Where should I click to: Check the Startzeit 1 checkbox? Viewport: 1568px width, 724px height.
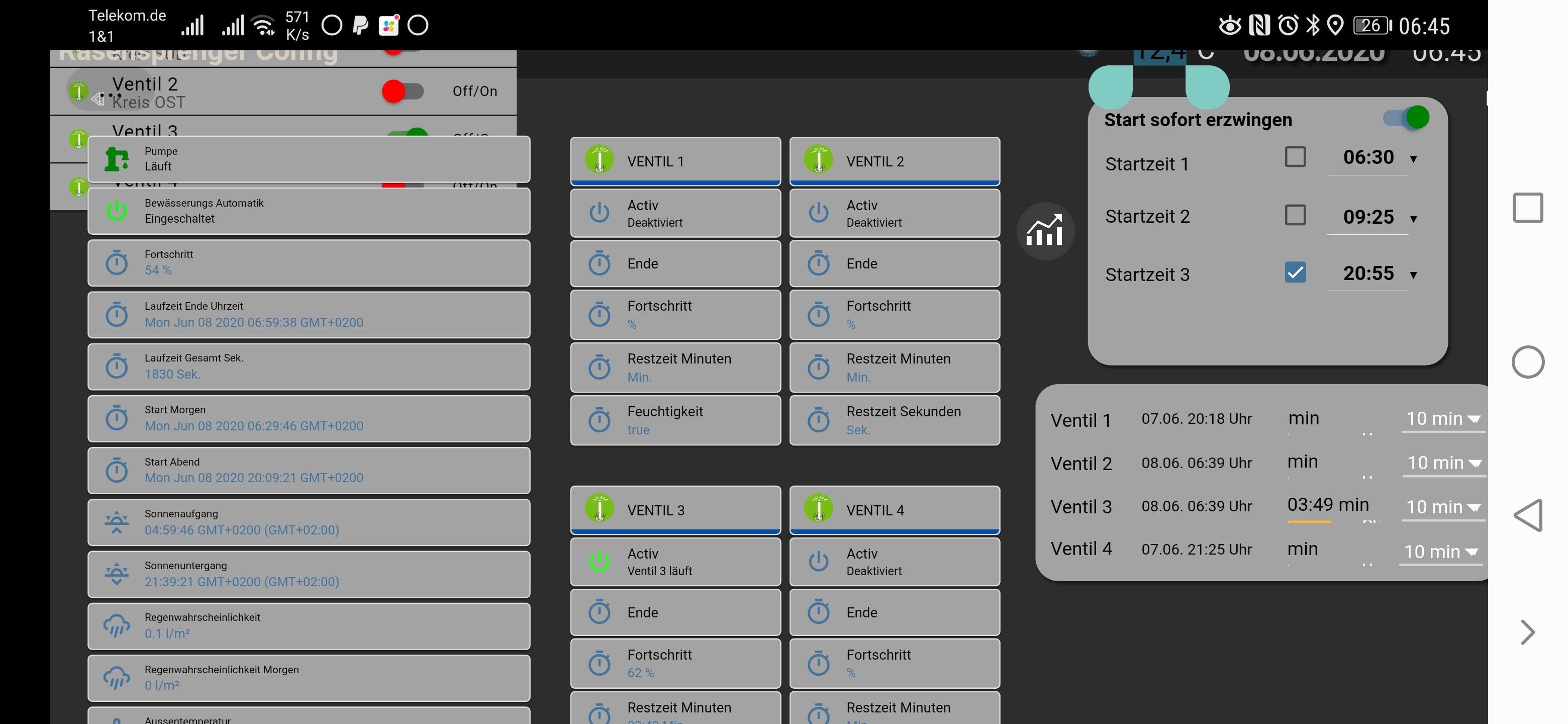[1295, 156]
